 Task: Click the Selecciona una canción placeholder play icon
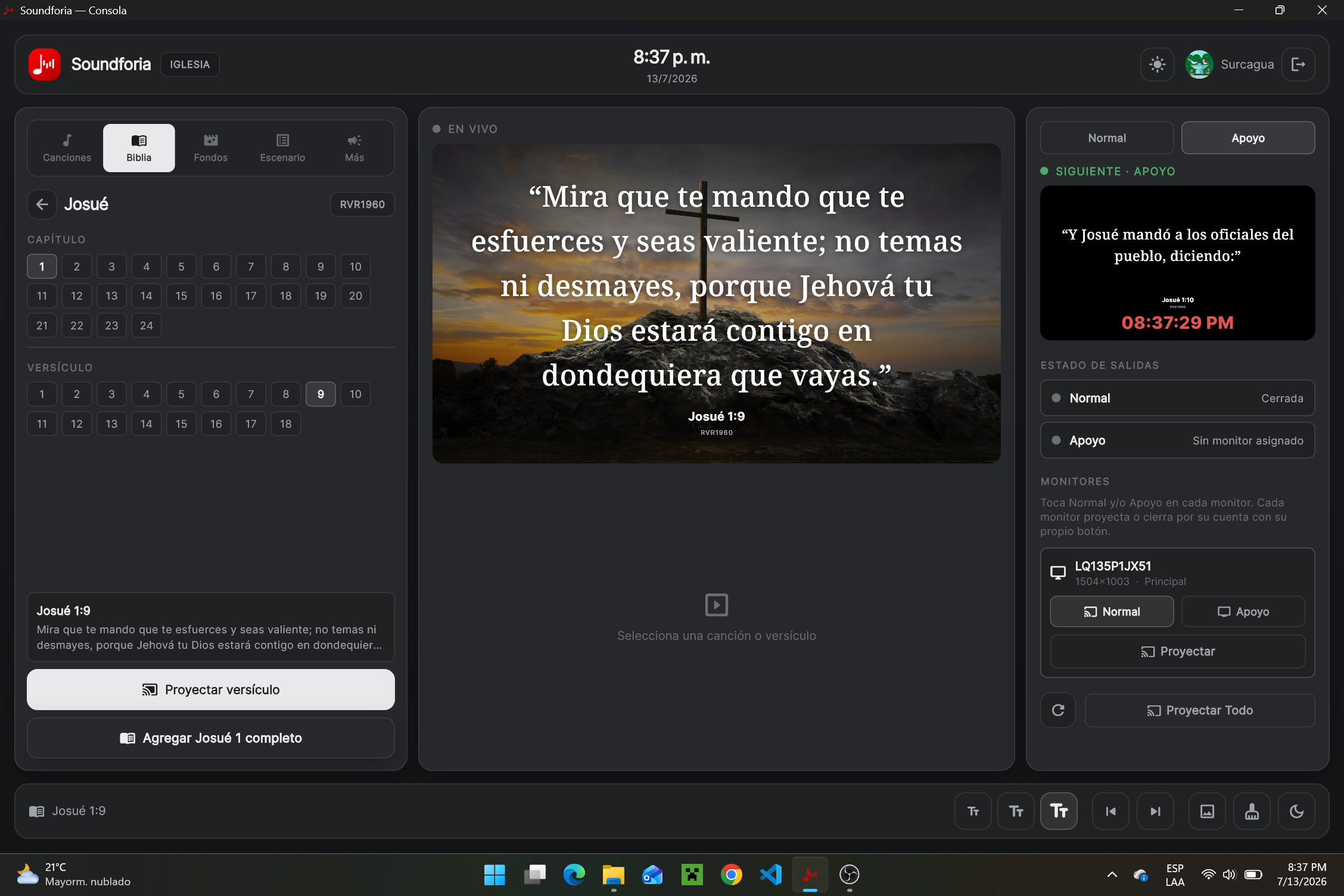pyautogui.click(x=717, y=605)
